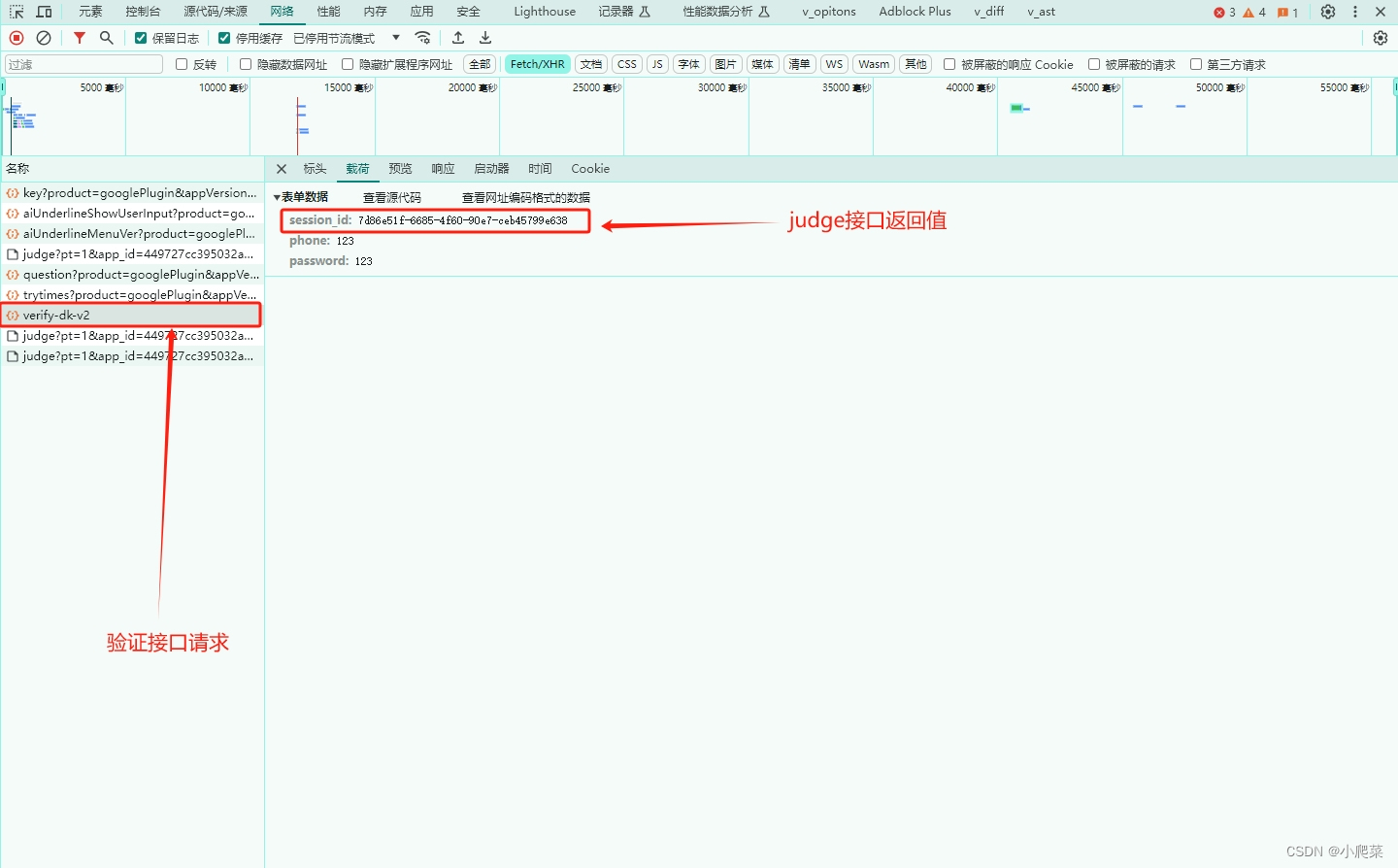Select the trytimes?product=googlePlugin request
Viewport: 1398px width, 868px height.
click(x=132, y=295)
